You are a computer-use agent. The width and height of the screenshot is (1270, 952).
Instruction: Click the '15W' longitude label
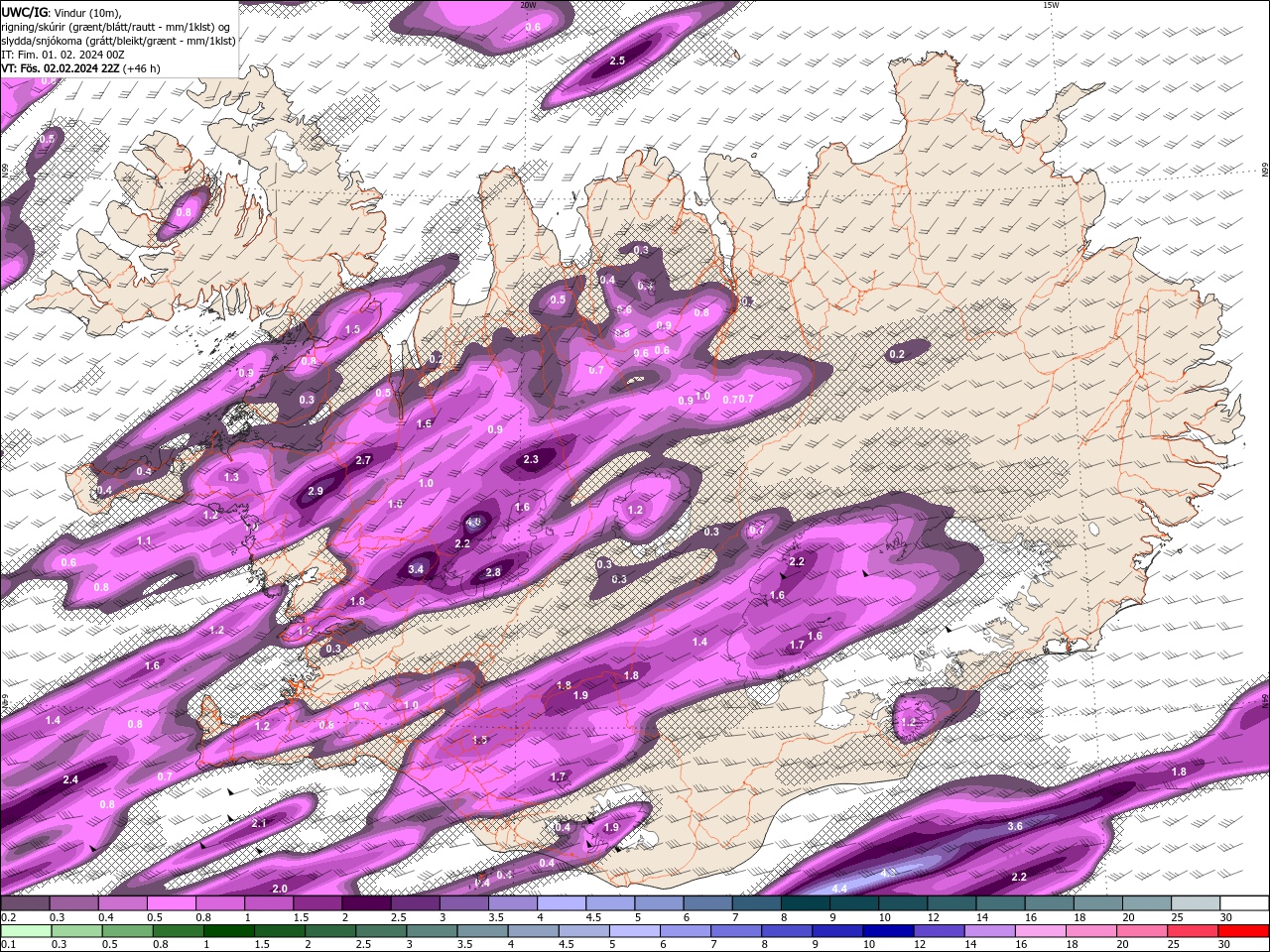pos(1051,5)
